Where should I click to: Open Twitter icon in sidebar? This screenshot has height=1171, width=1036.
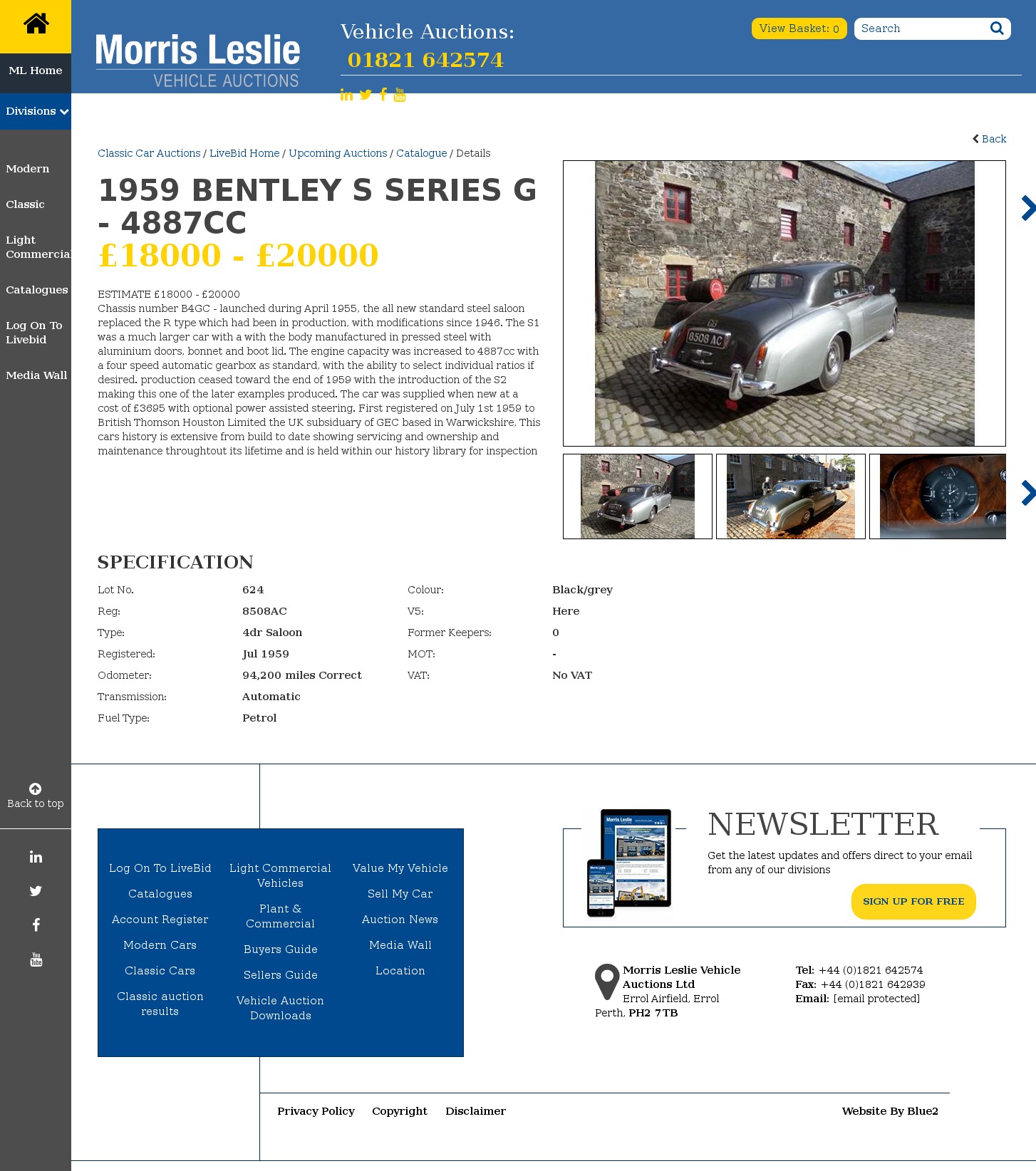tap(36, 891)
